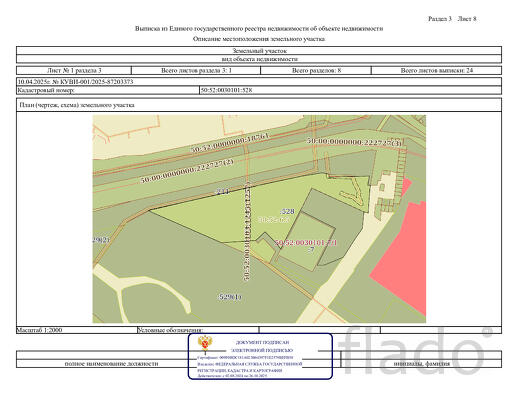Click map label '50:00:0000000:222727(2)'
Image resolution: width=518 pixels, height=400 pixels.
tap(187, 171)
